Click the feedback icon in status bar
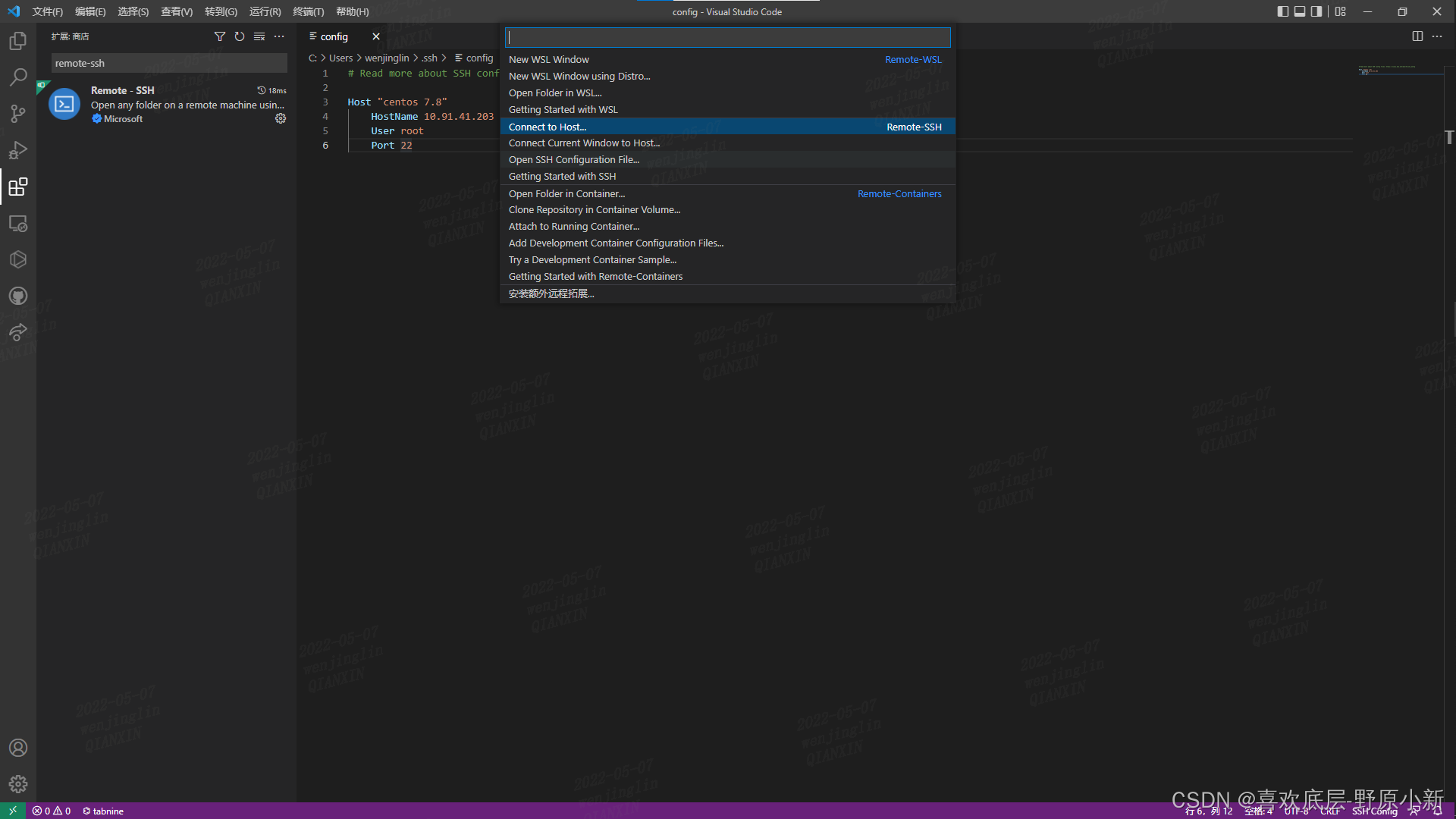 pos(1414,811)
